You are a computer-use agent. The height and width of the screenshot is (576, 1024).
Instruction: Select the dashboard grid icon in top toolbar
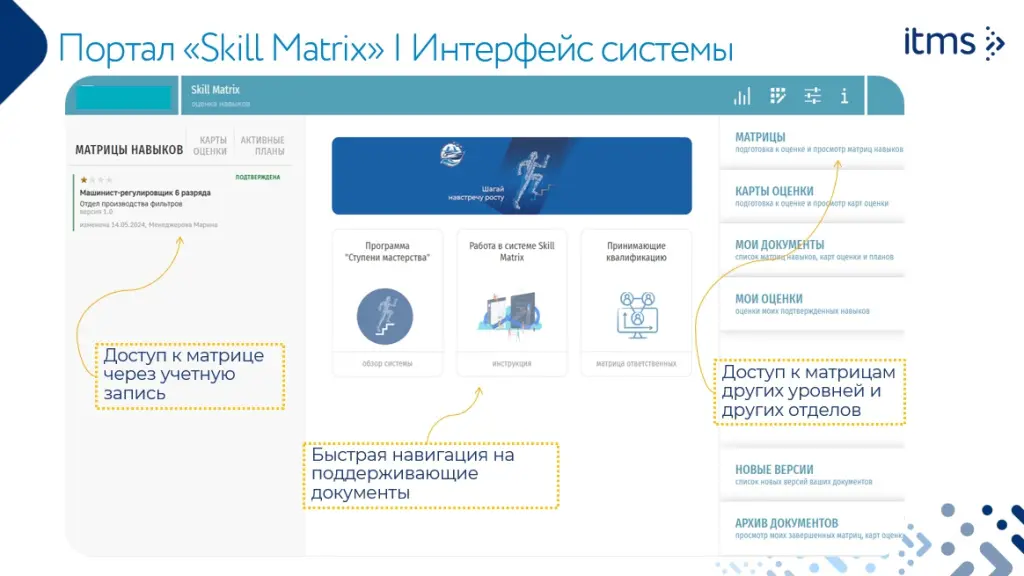point(776,96)
